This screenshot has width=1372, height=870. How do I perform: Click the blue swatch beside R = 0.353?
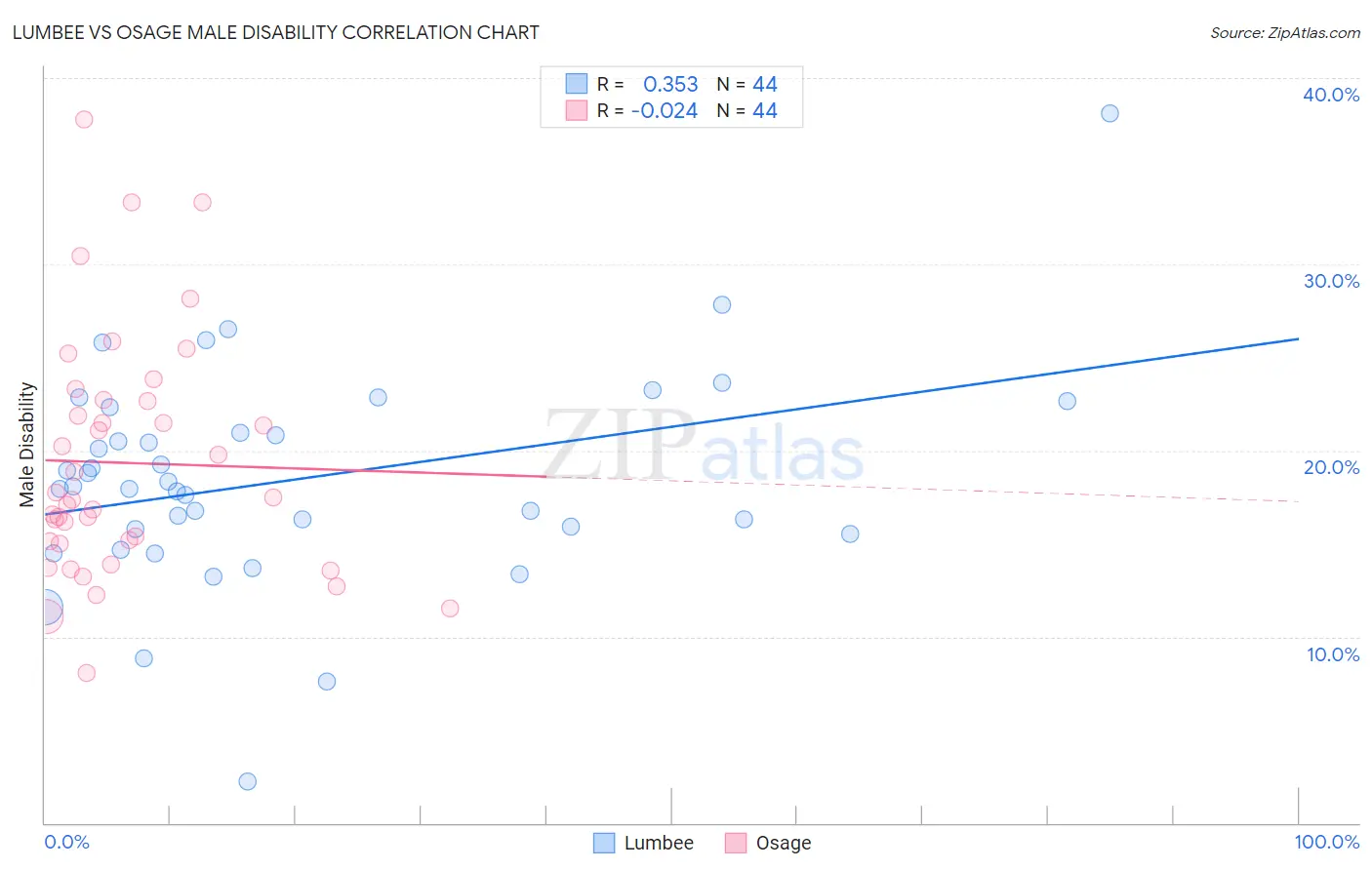point(577,84)
